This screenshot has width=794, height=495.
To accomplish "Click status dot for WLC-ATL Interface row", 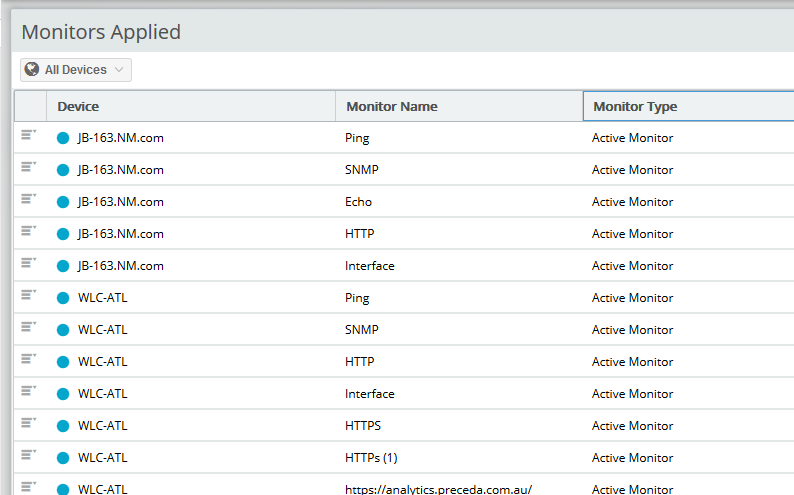I will tap(63, 394).
